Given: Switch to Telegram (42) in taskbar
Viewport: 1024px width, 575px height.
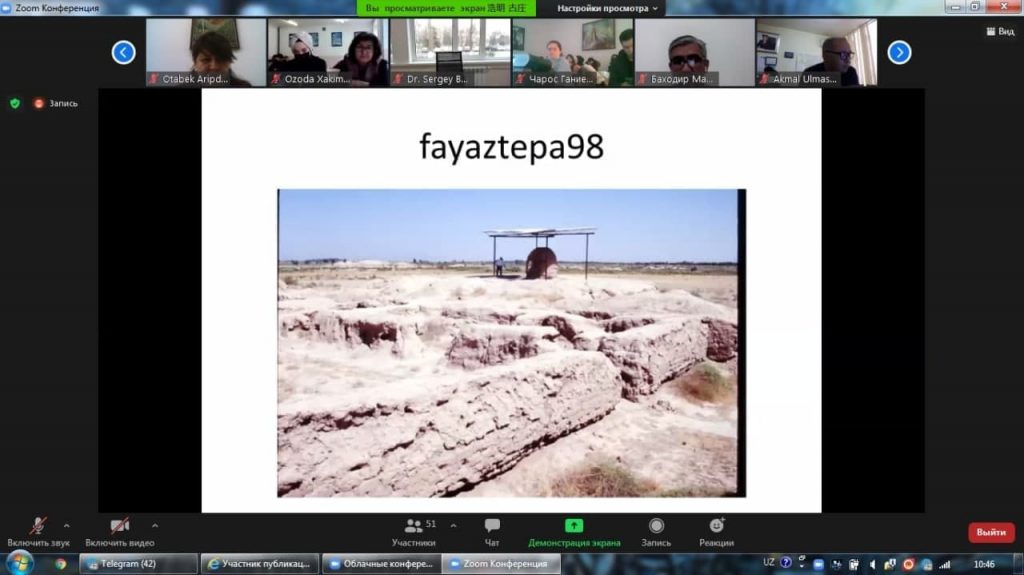Looking at the screenshot, I should pyautogui.click(x=139, y=564).
